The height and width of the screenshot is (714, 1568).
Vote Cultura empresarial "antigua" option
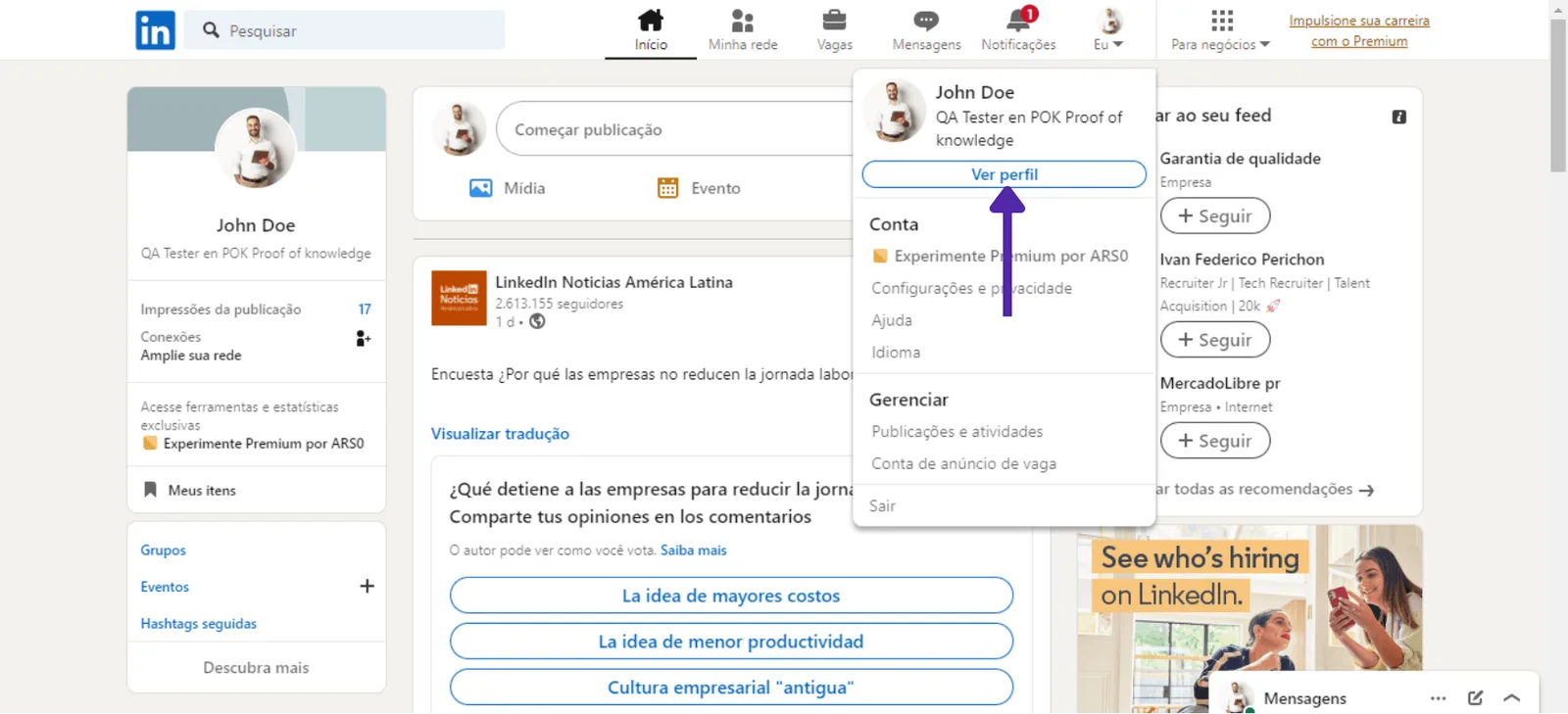(x=731, y=688)
